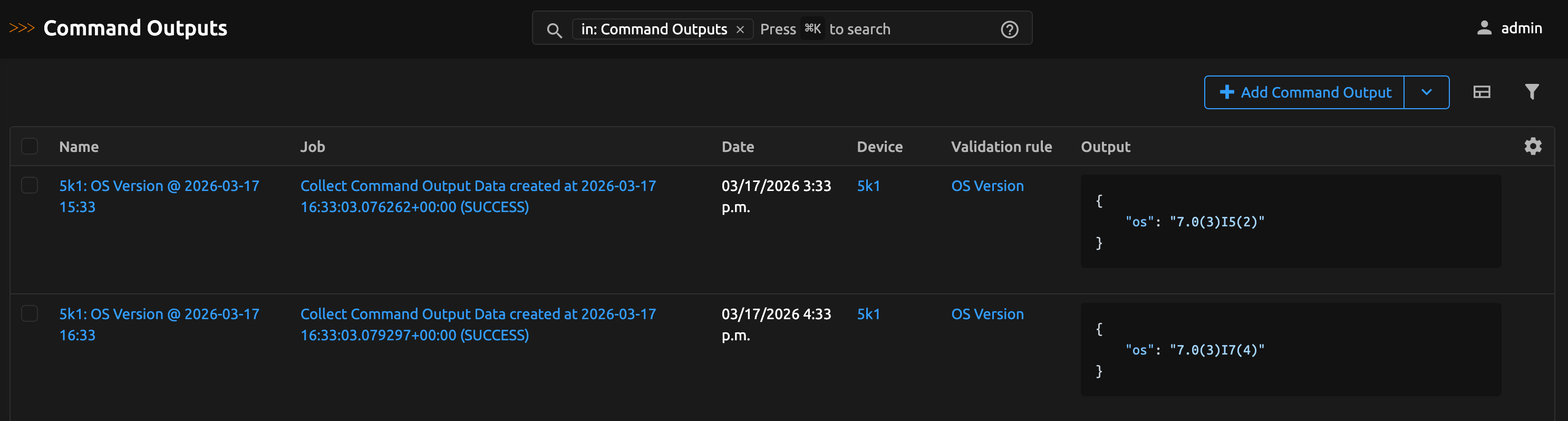Open job created at 16:33:03.076262 link
1568x421 pixels.
pos(478,196)
